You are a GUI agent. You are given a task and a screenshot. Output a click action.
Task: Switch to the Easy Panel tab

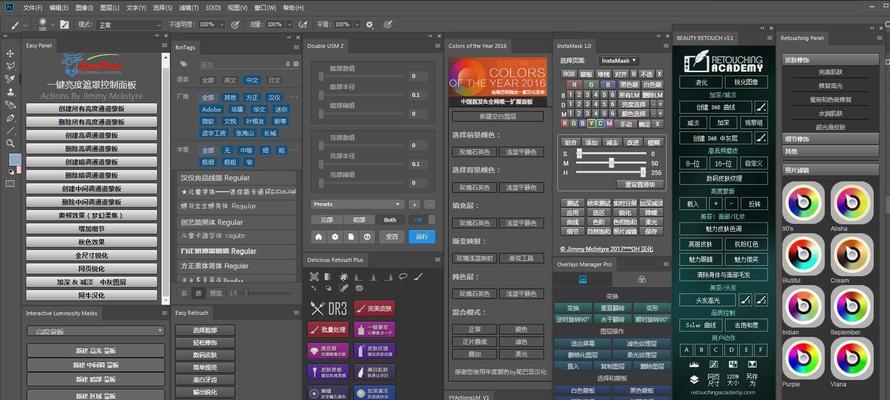click(39, 45)
